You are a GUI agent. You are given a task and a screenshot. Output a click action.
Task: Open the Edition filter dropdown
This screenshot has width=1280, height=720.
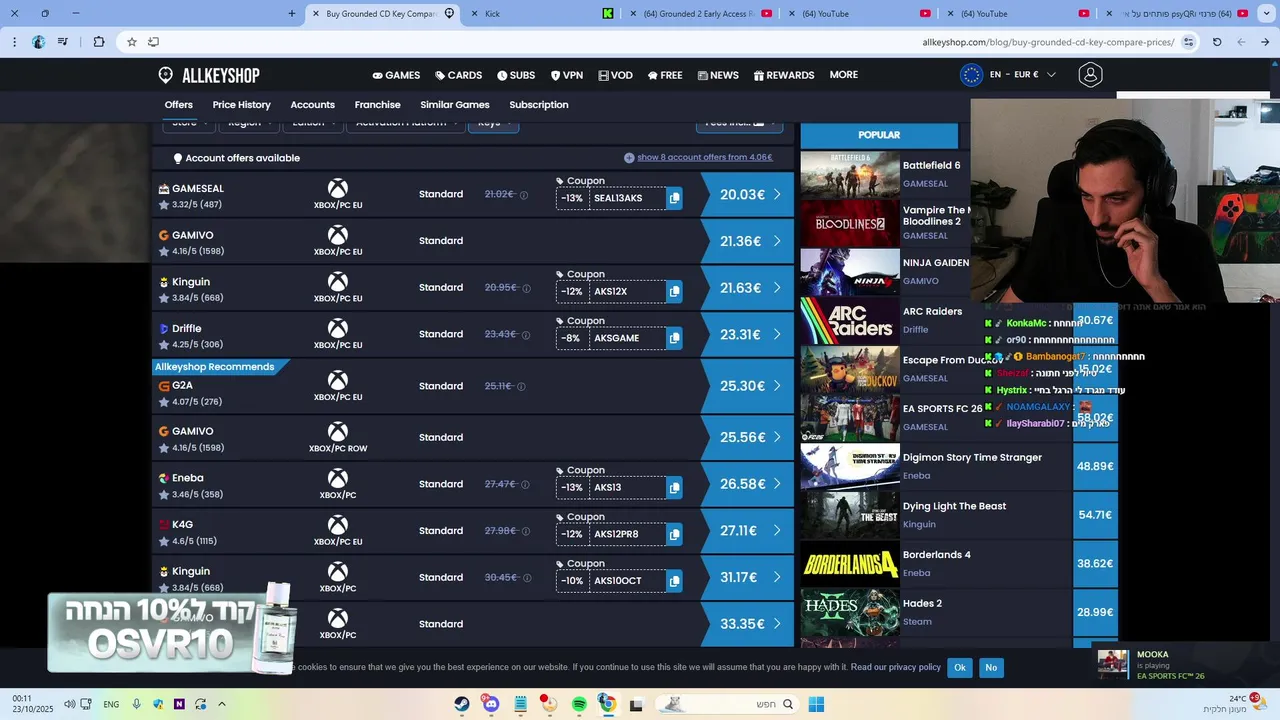pyautogui.click(x=313, y=124)
